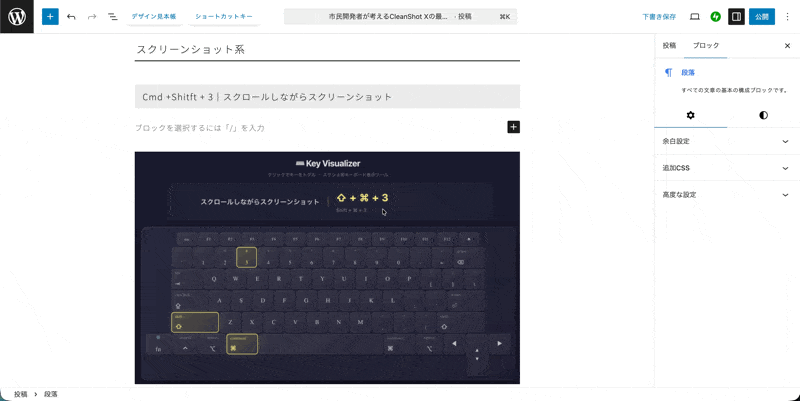Switch to the 投稿 sidebar tab
The width and height of the screenshot is (800, 401).
click(x=669, y=46)
